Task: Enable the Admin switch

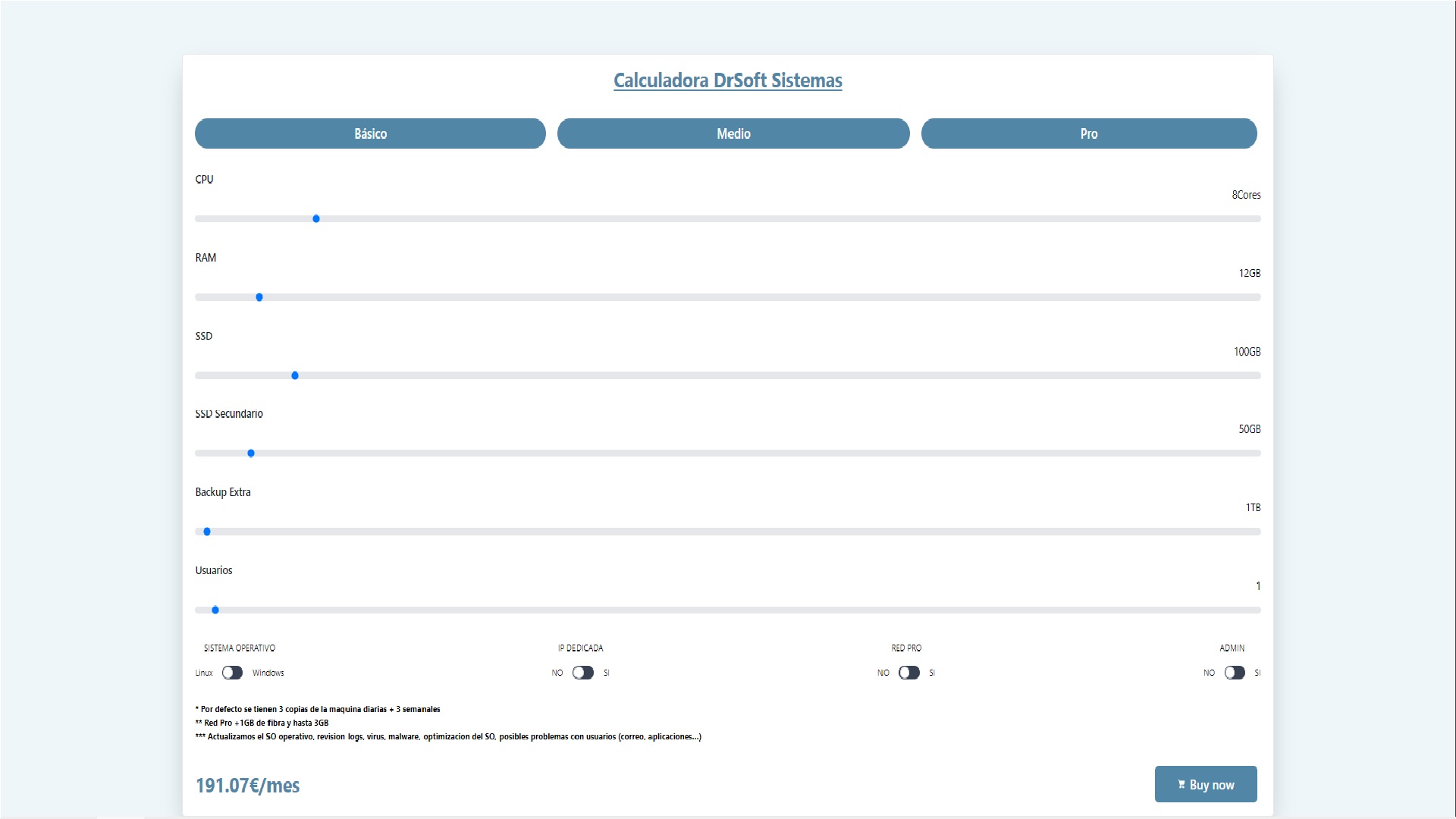Action: click(1234, 673)
